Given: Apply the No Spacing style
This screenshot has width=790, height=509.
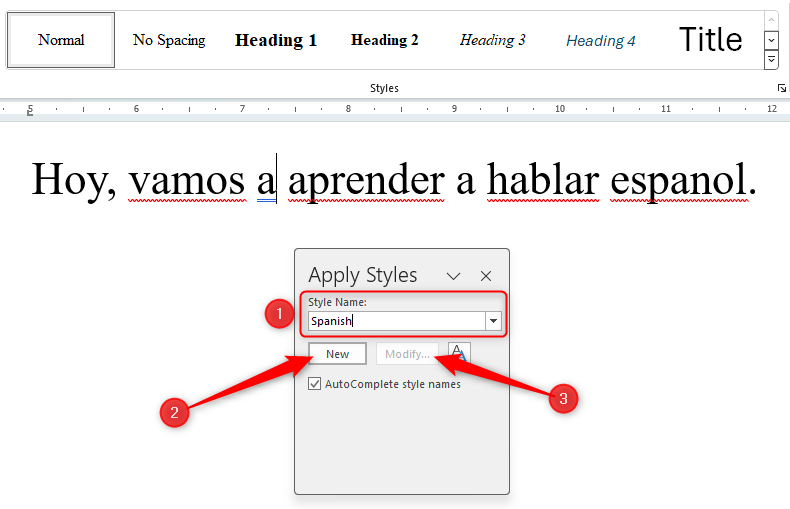Looking at the screenshot, I should pos(169,40).
